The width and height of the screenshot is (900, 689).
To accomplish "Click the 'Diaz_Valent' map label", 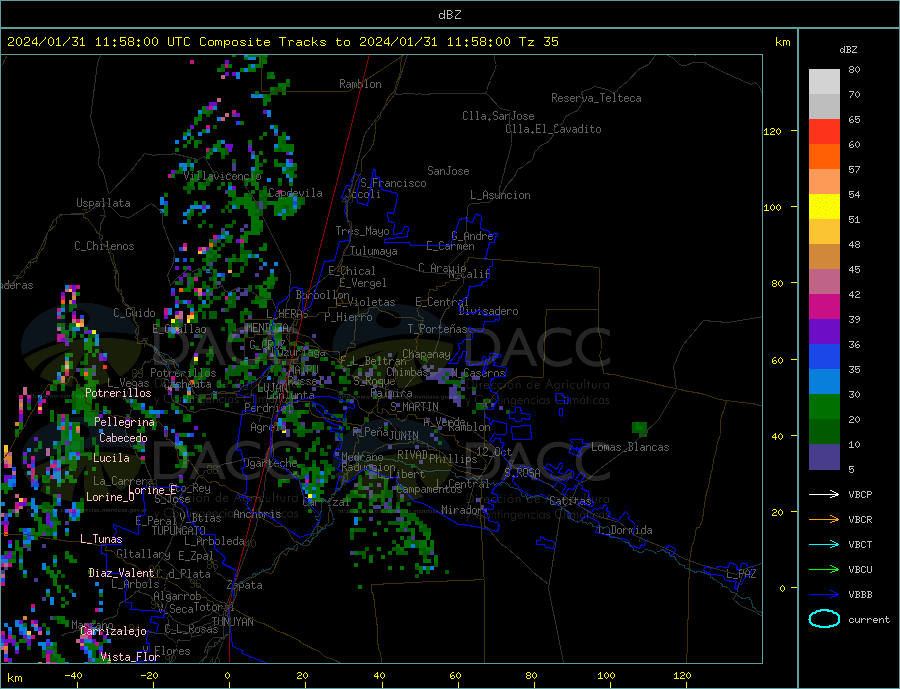I will (x=121, y=573).
